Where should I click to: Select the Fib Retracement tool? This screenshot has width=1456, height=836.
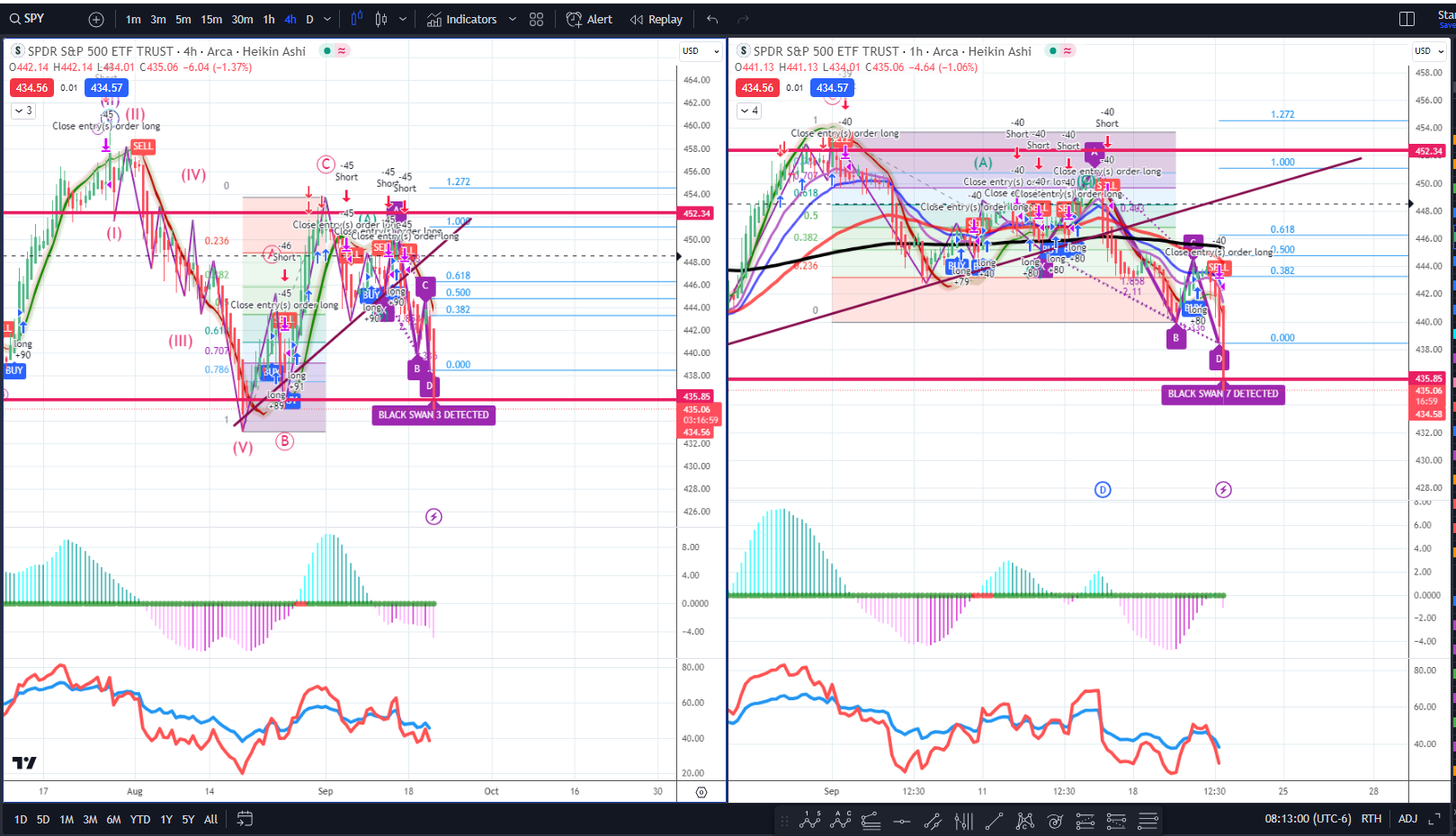pos(871,820)
